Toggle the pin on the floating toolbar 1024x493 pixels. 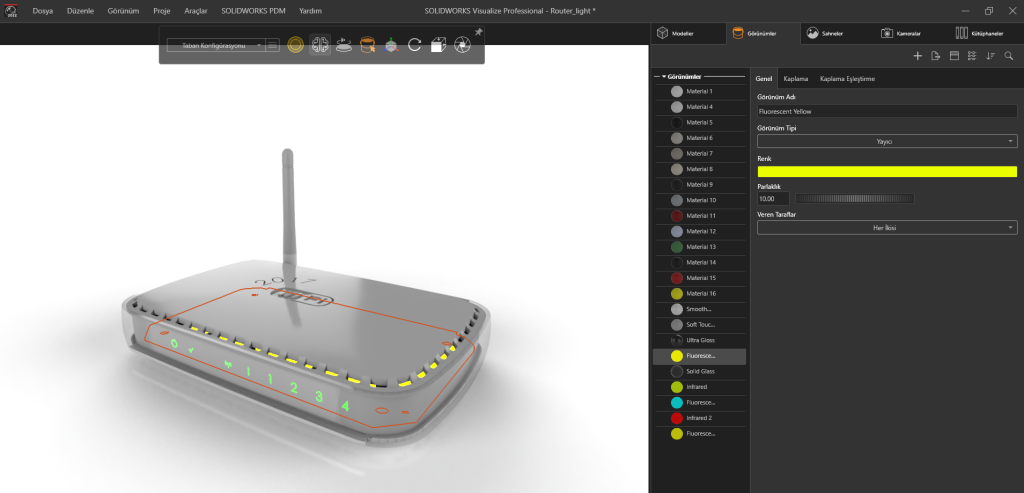coord(478,32)
